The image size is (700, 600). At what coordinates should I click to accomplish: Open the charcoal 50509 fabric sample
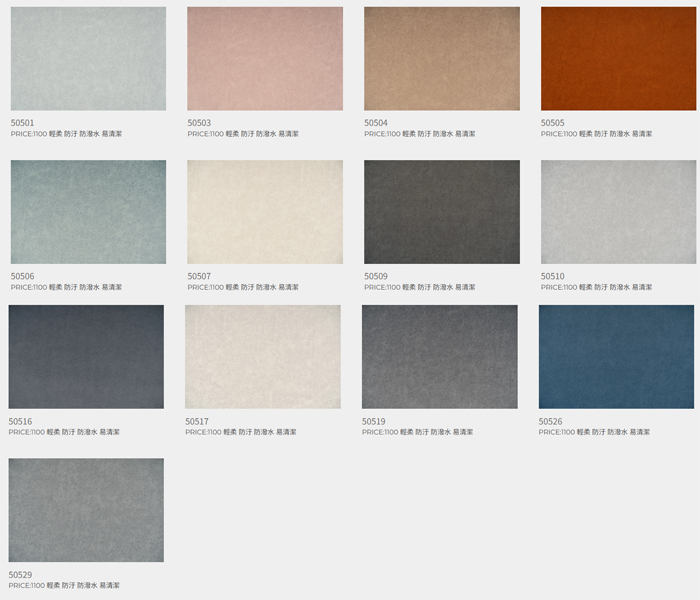(x=442, y=212)
